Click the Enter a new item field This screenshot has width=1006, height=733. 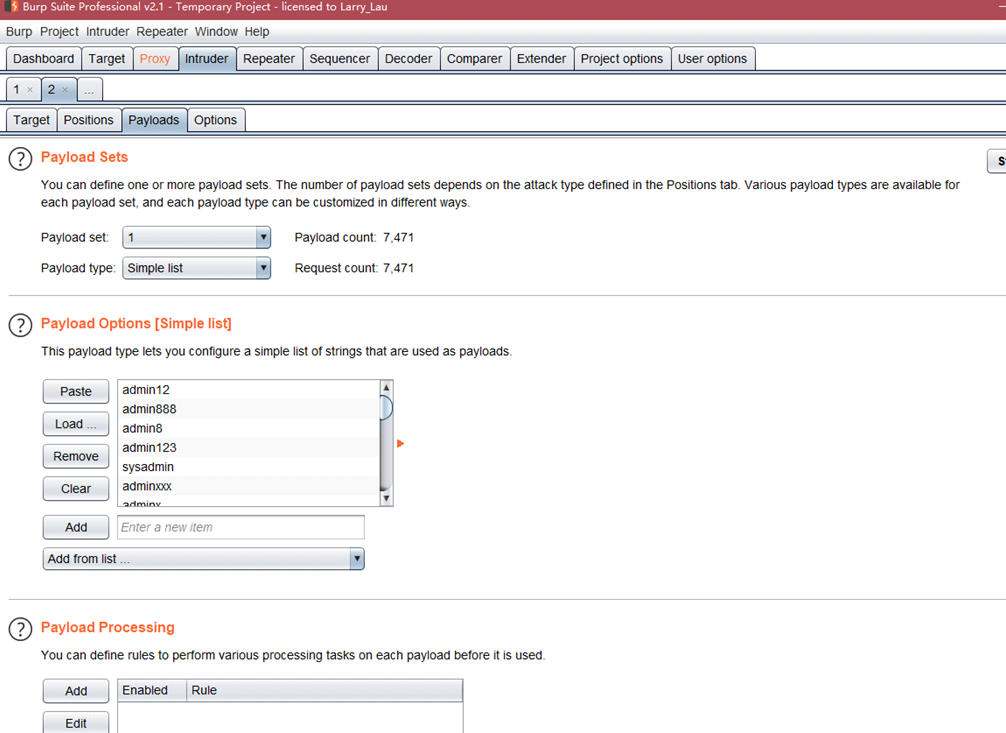[x=241, y=528]
